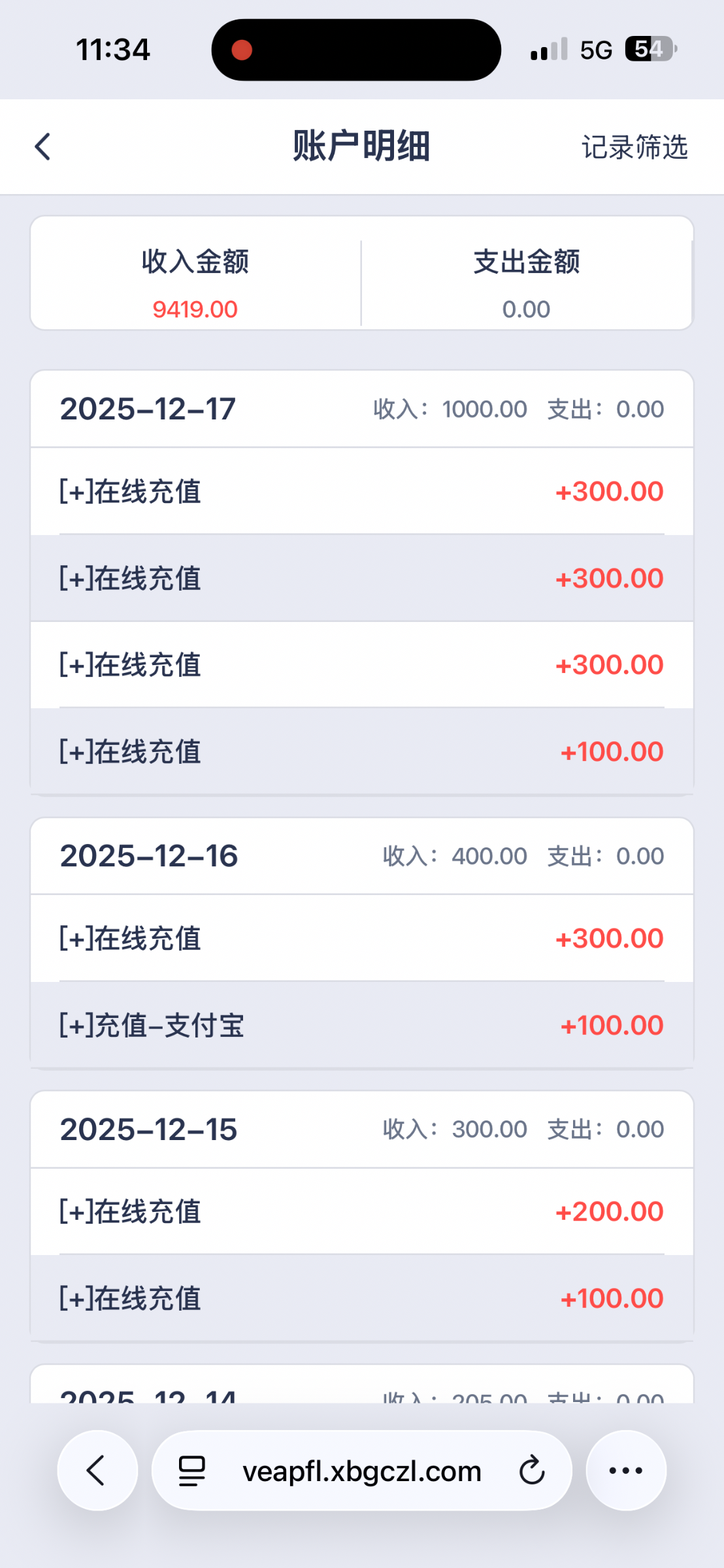
Task: Open 12-17 在线充值 +100.00 record
Action: pyautogui.click(x=362, y=751)
